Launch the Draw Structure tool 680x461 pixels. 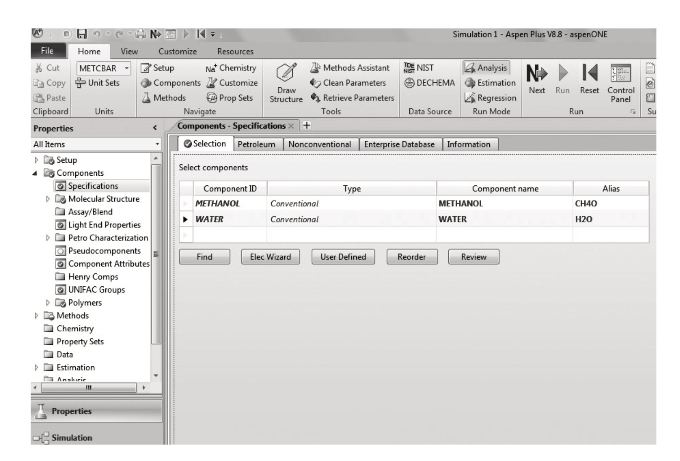(x=286, y=83)
